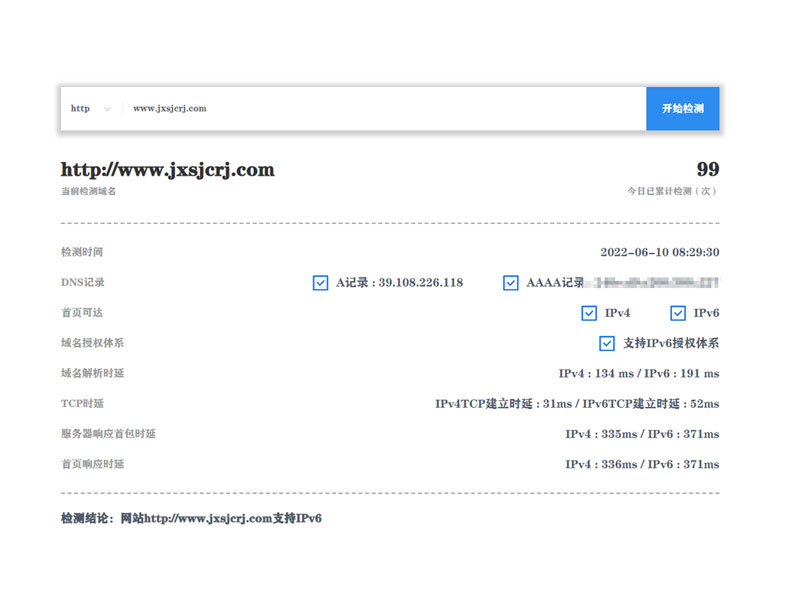
Task: Toggle the 支持IPv6授权体系 checkbox
Action: [607, 343]
